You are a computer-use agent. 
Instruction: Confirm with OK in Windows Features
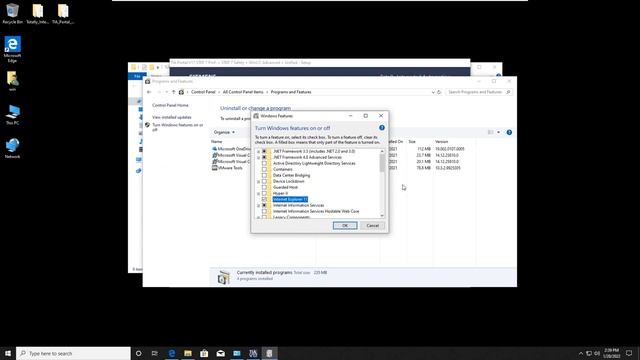[x=345, y=226]
